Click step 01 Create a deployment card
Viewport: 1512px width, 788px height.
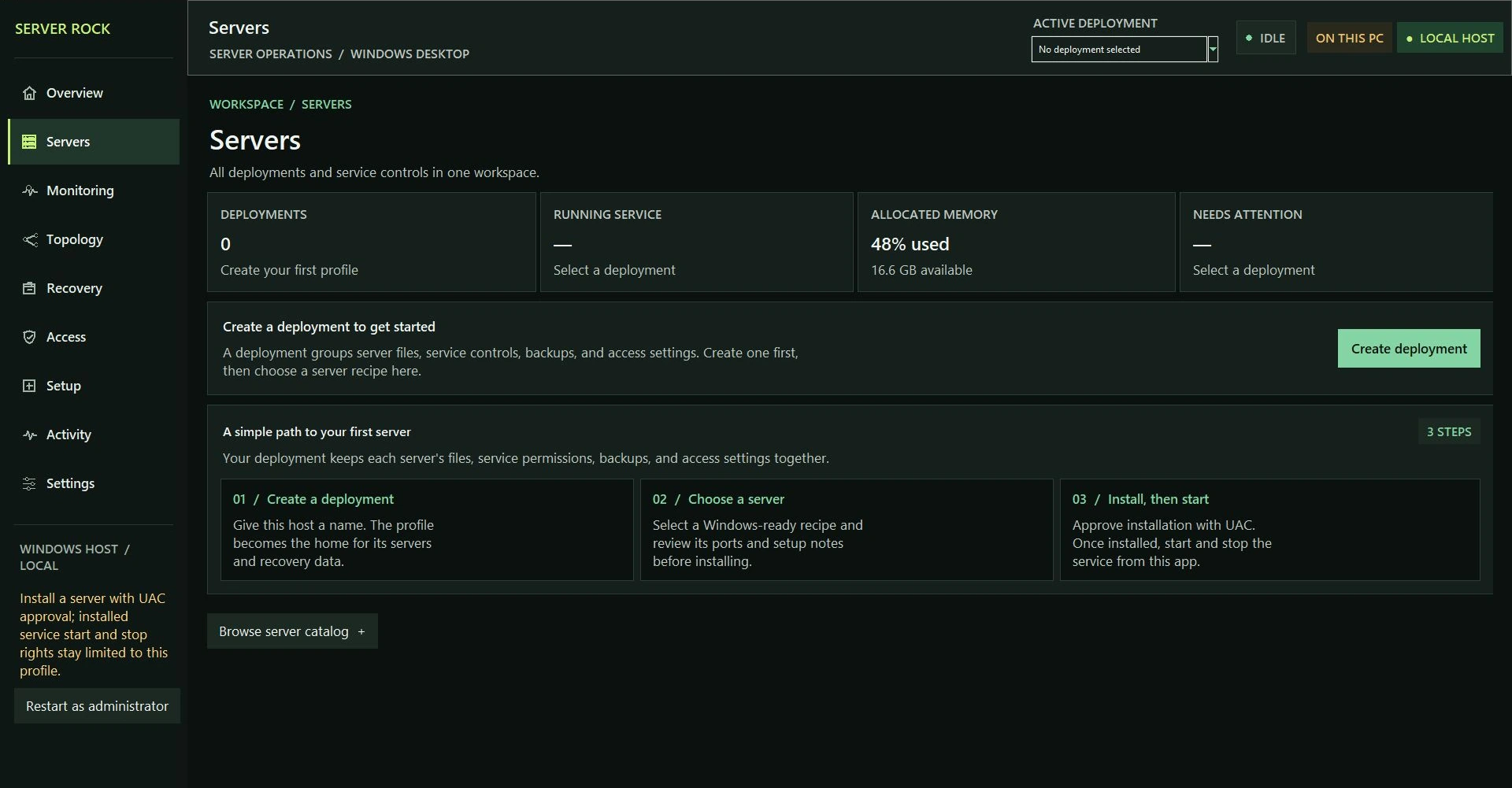coord(427,530)
